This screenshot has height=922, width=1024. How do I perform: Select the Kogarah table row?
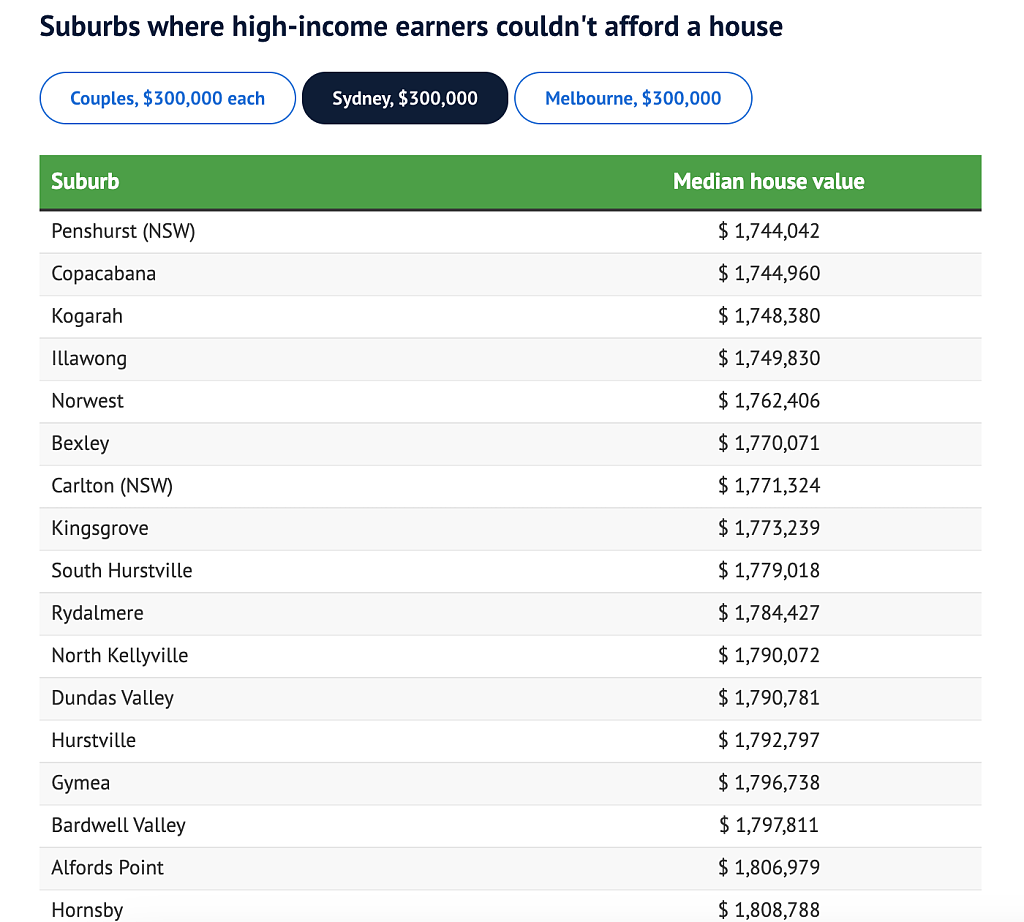pyautogui.click(x=510, y=316)
